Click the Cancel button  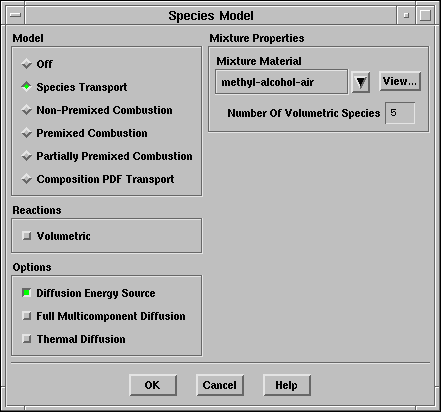pyautogui.click(x=220, y=385)
